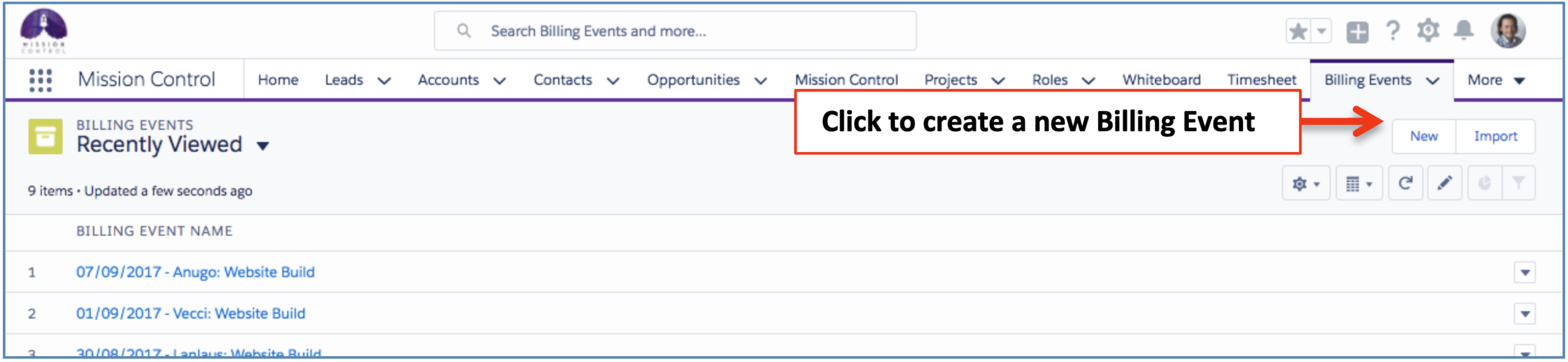Open row actions for Anugo Website Build
1568x362 pixels.
pyautogui.click(x=1525, y=272)
